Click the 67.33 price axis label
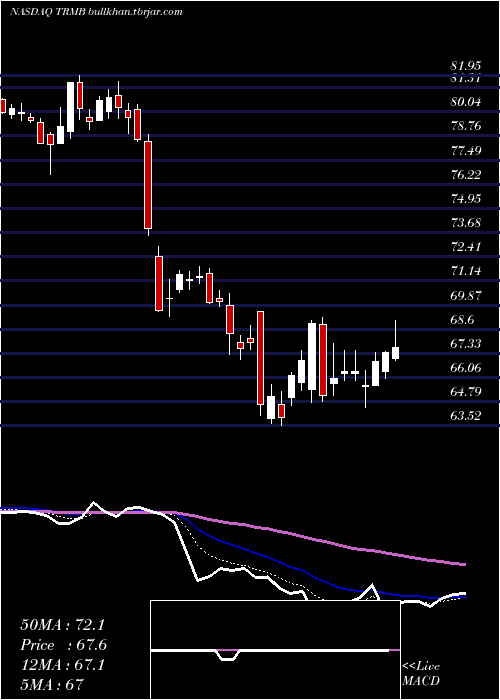Image resolution: width=500 pixels, height=700 pixels. coord(466,344)
